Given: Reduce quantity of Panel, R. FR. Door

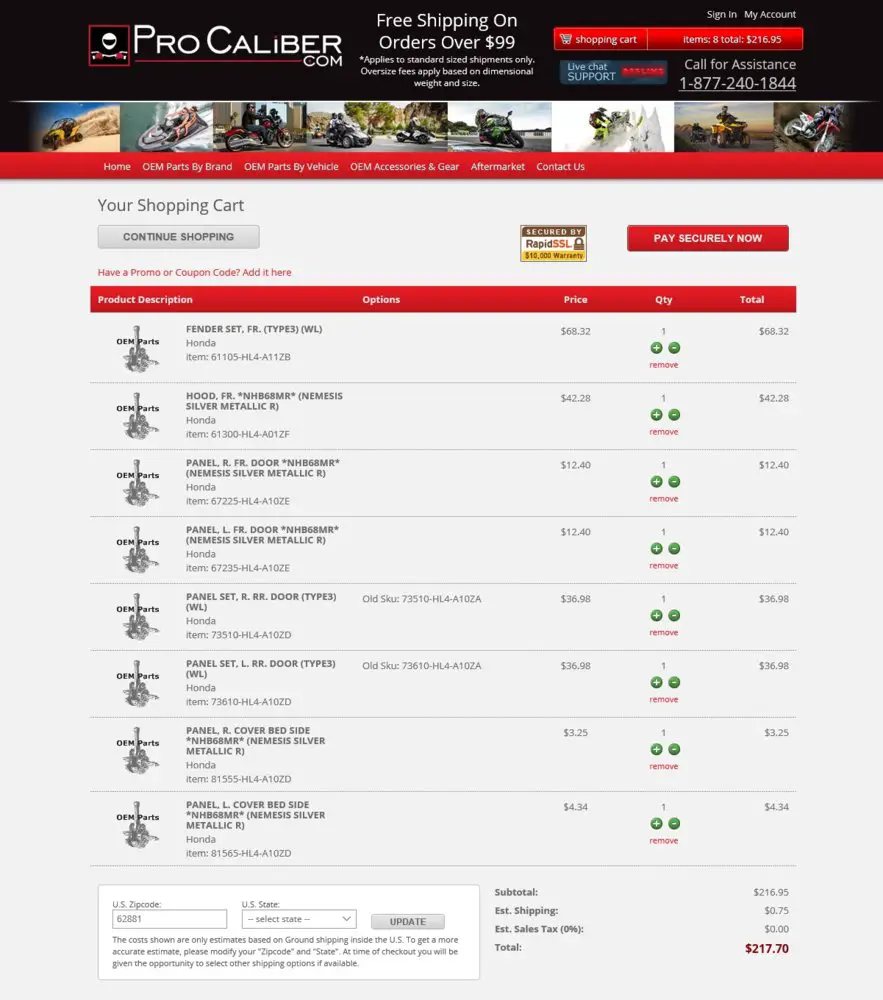Looking at the screenshot, I should (674, 482).
